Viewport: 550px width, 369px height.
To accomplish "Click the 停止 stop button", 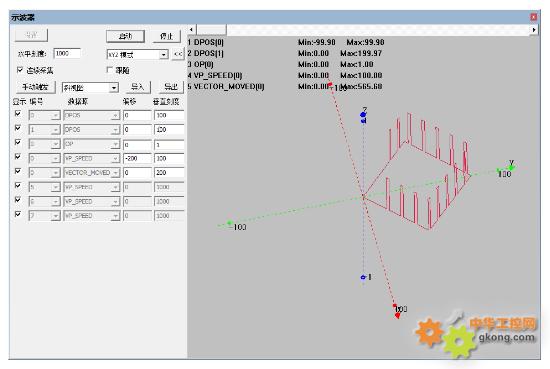I will 166,36.
